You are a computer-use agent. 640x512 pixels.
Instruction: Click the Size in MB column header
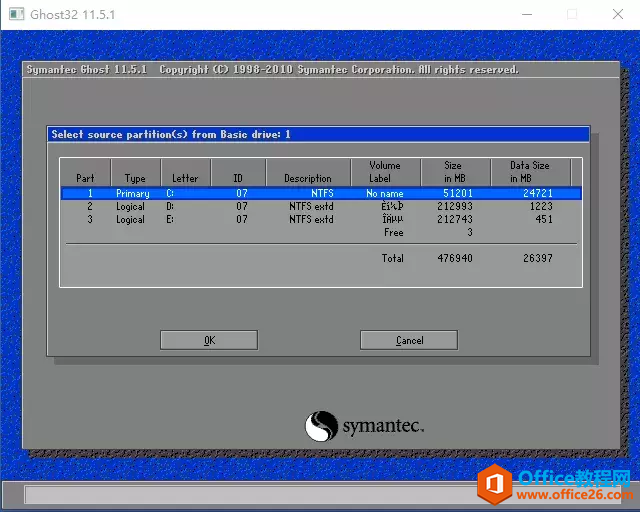tap(454, 172)
